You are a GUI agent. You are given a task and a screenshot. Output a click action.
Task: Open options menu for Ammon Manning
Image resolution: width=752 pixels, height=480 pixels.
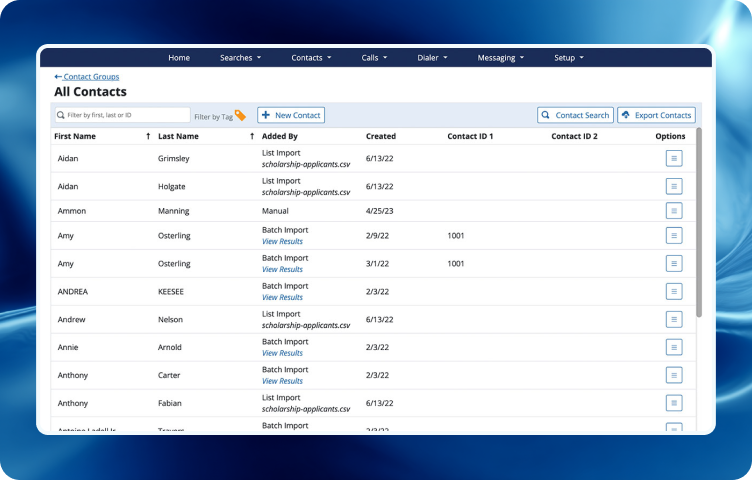[674, 211]
